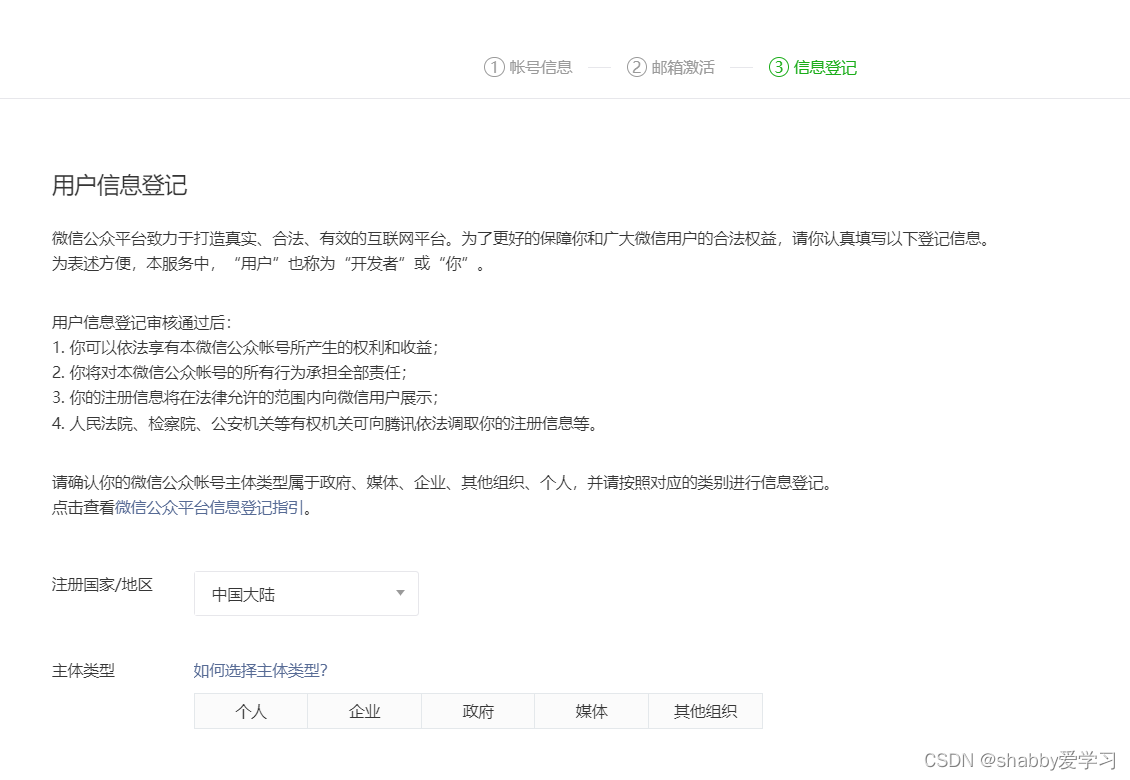Click step 2 邮箱激活 in progress bar
1130x780 pixels.
tap(671, 68)
